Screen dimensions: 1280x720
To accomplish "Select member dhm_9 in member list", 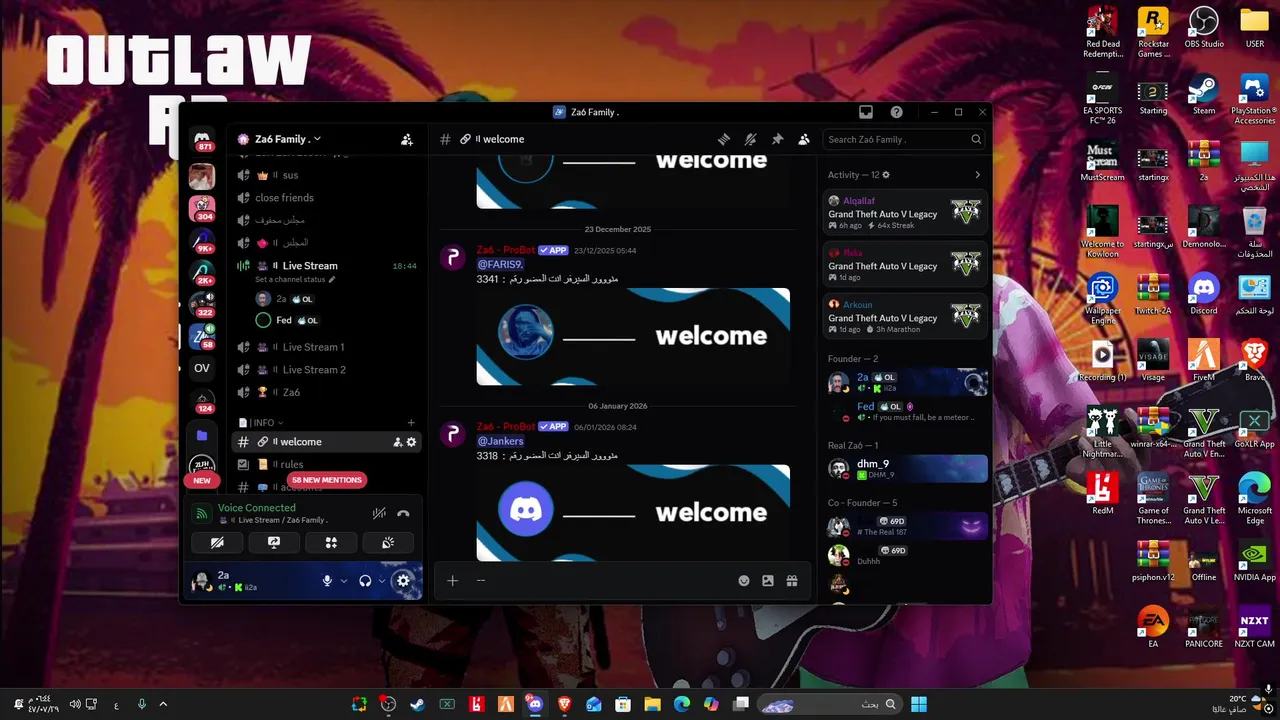I will (905, 468).
